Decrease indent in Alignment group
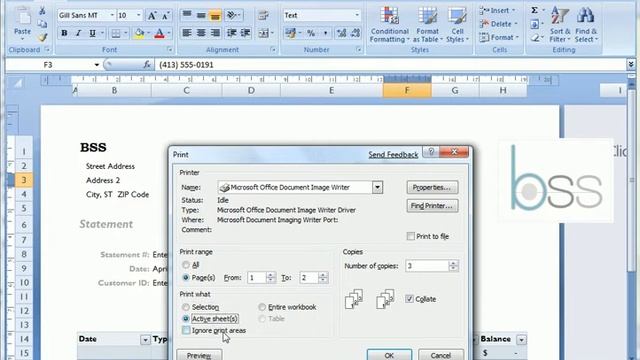The image size is (640, 360). [231, 33]
